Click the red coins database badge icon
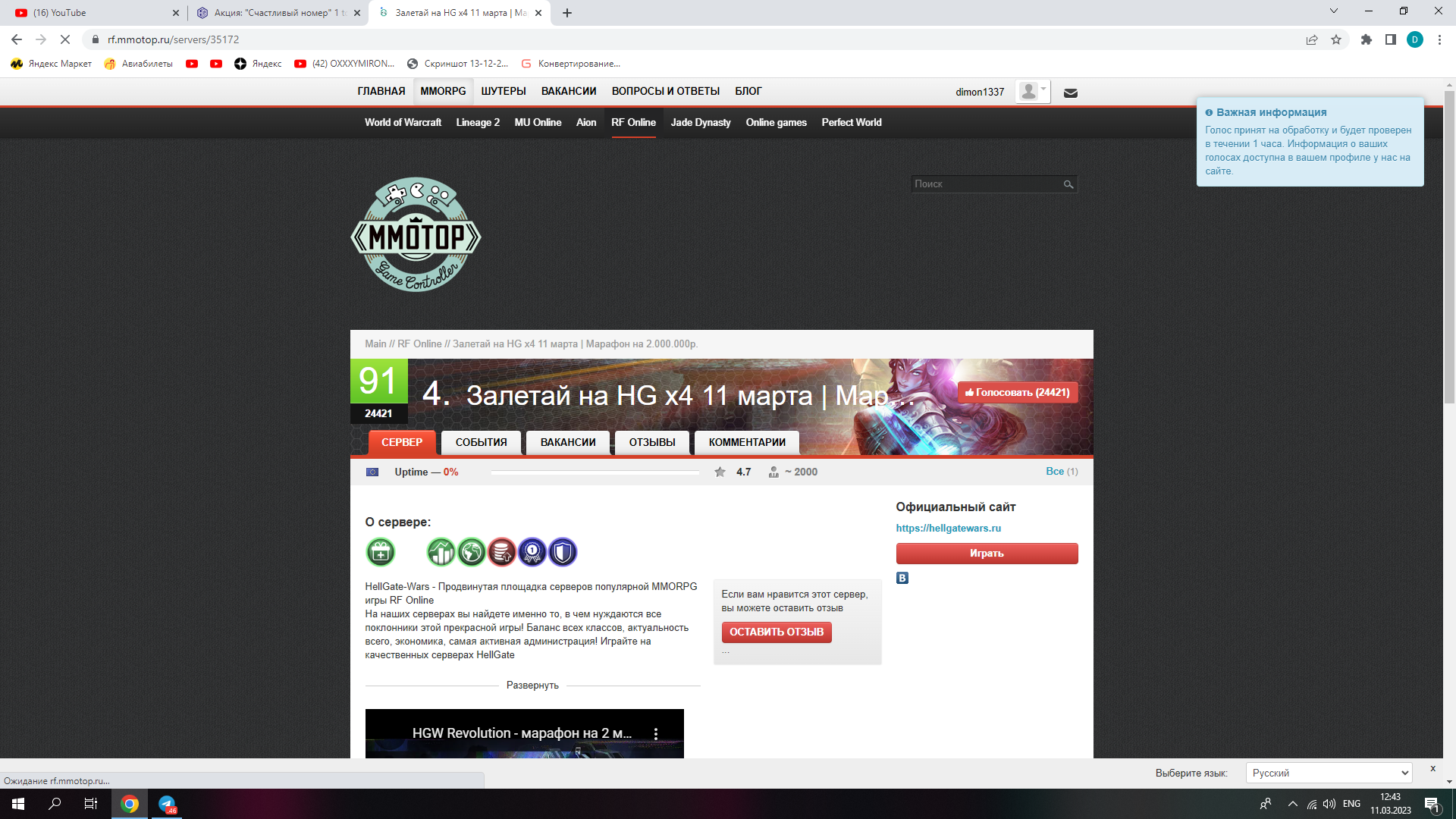1456x819 pixels. pyautogui.click(x=502, y=552)
